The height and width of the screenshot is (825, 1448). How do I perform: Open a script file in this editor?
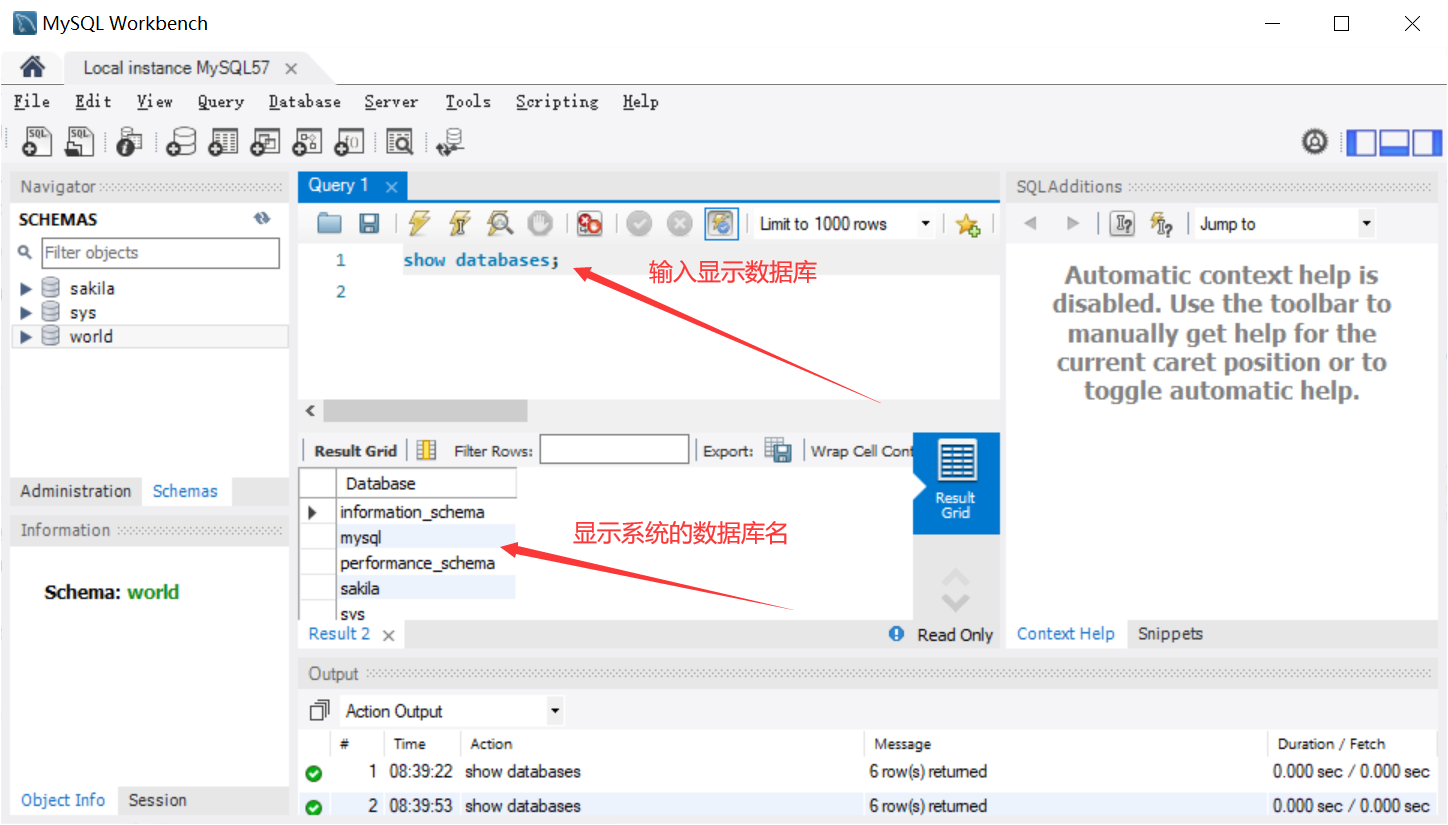click(x=329, y=224)
